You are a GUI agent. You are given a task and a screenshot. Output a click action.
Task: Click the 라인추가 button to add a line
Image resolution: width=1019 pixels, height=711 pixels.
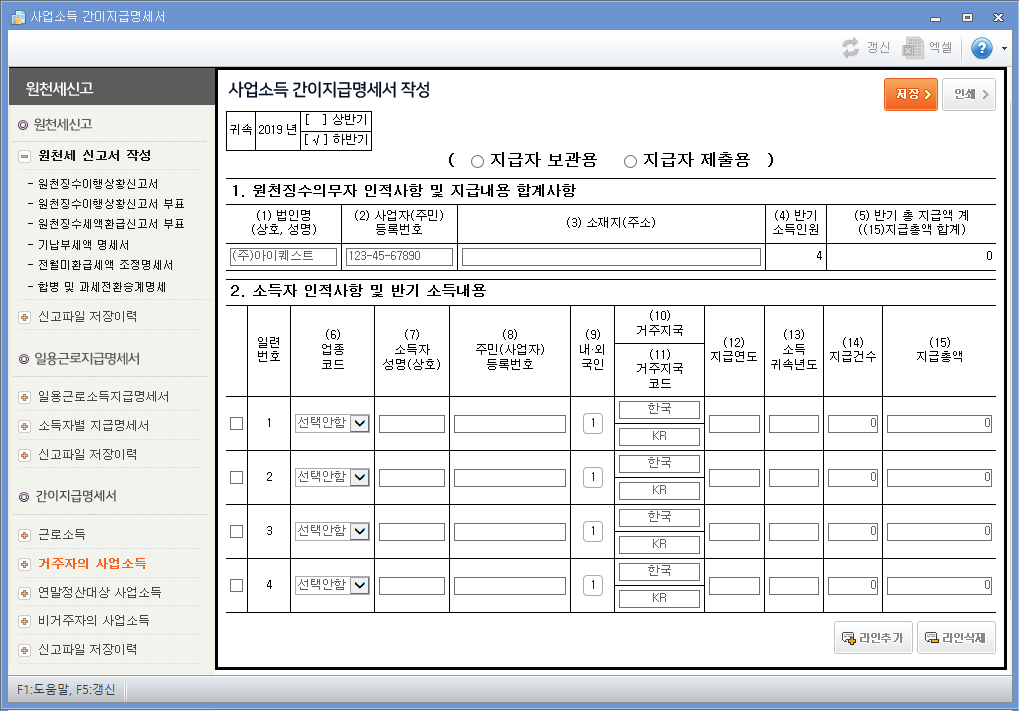pyautogui.click(x=872, y=636)
